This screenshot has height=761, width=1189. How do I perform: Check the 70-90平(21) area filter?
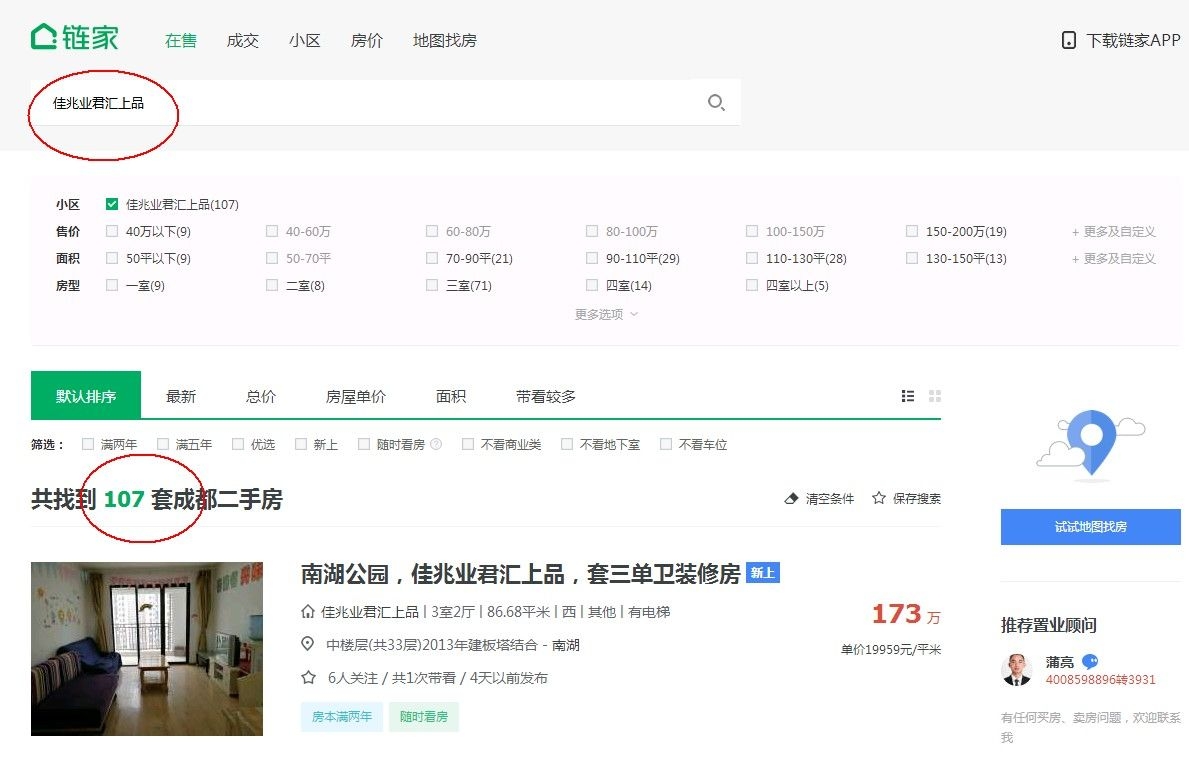pyautogui.click(x=432, y=258)
